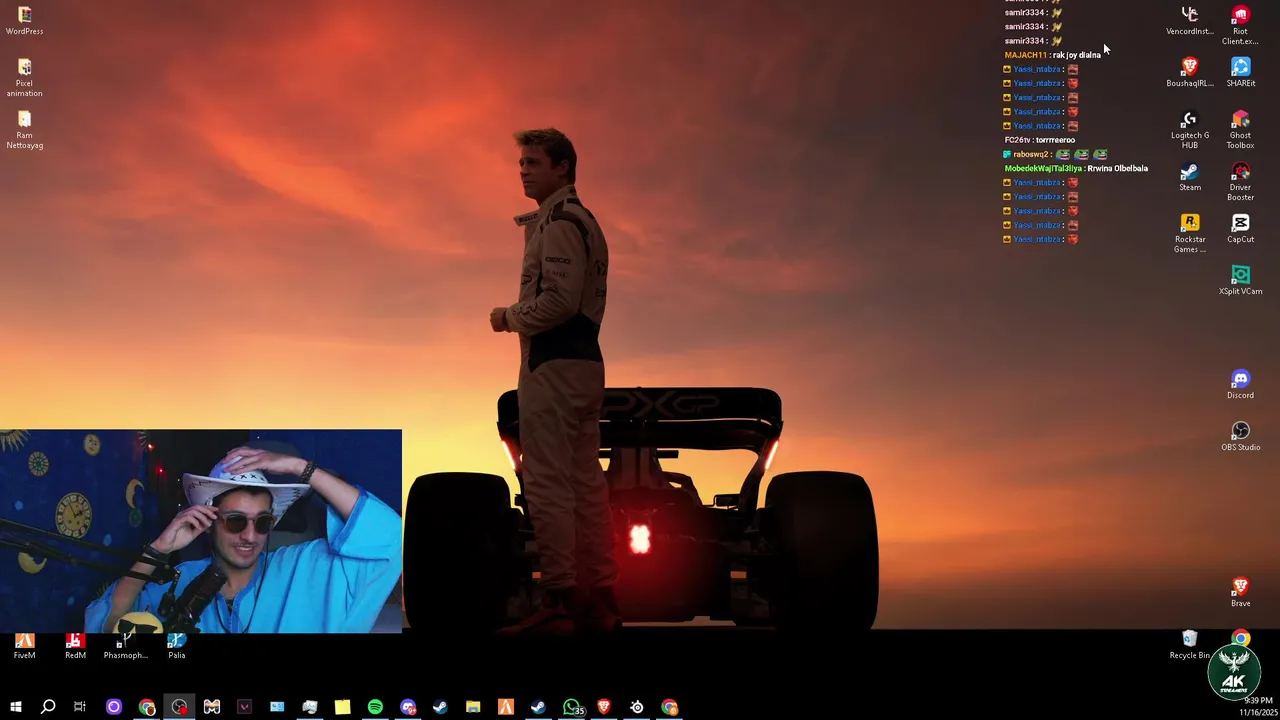Image resolution: width=1280 pixels, height=720 pixels.
Task: Switch to OBS in the taskbar
Action: coord(179,707)
